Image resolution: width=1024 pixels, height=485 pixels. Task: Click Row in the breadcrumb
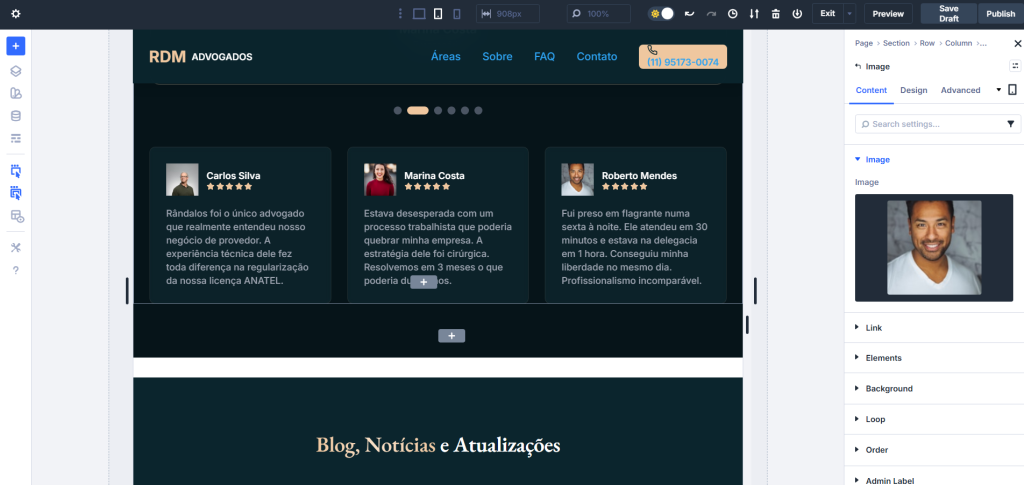coord(927,43)
